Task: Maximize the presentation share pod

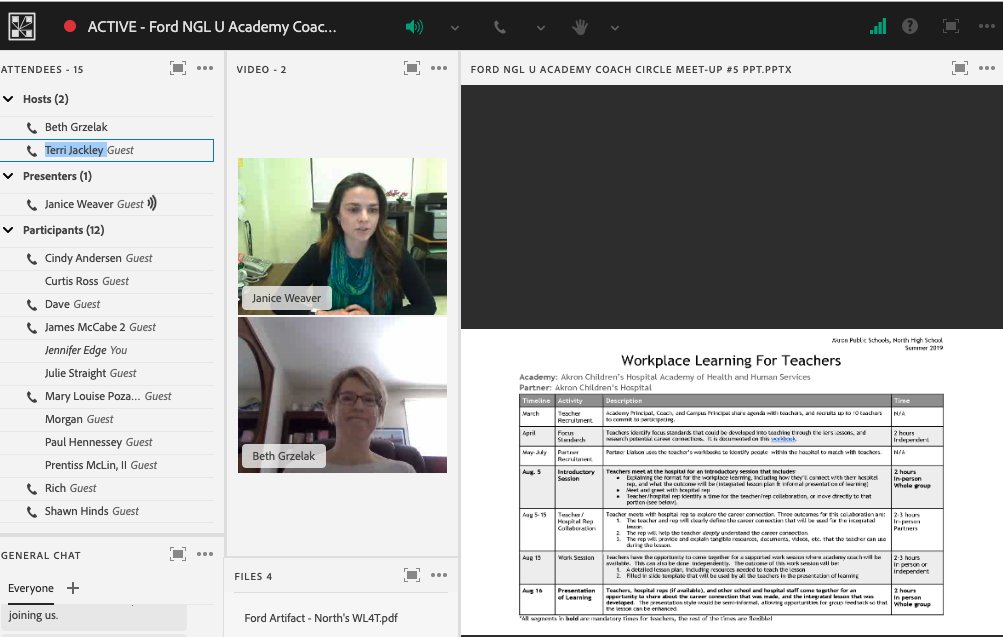Action: 960,68
